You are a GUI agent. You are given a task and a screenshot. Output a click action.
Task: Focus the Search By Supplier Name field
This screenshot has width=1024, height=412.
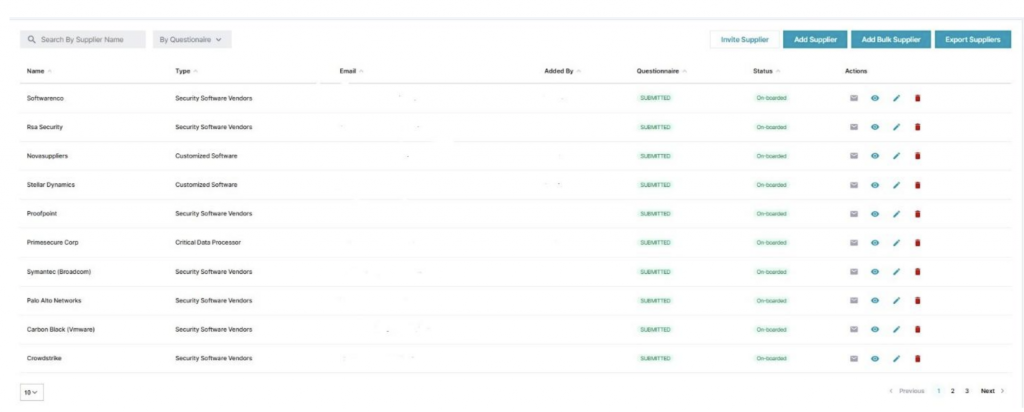tap(83, 40)
